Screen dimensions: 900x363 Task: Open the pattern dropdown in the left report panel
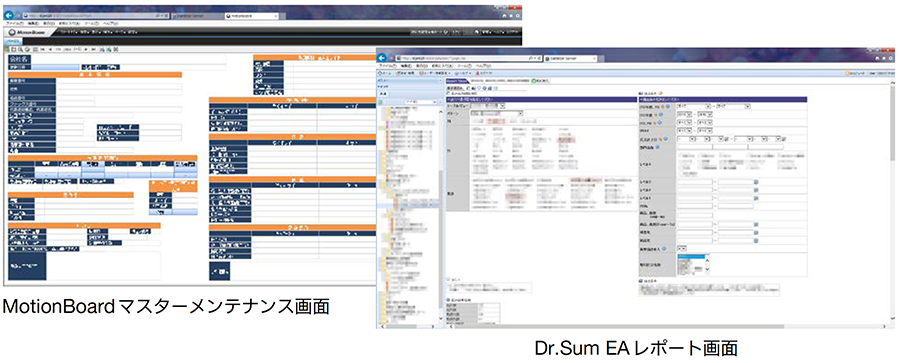pyautogui.click(x=496, y=114)
